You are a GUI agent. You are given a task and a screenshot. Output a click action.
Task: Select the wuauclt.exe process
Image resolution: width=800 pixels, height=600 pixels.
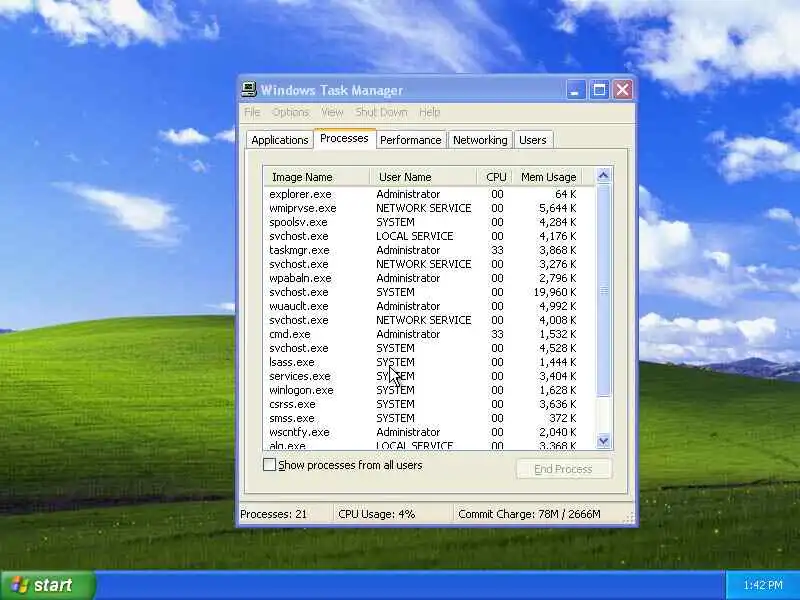tap(429, 306)
